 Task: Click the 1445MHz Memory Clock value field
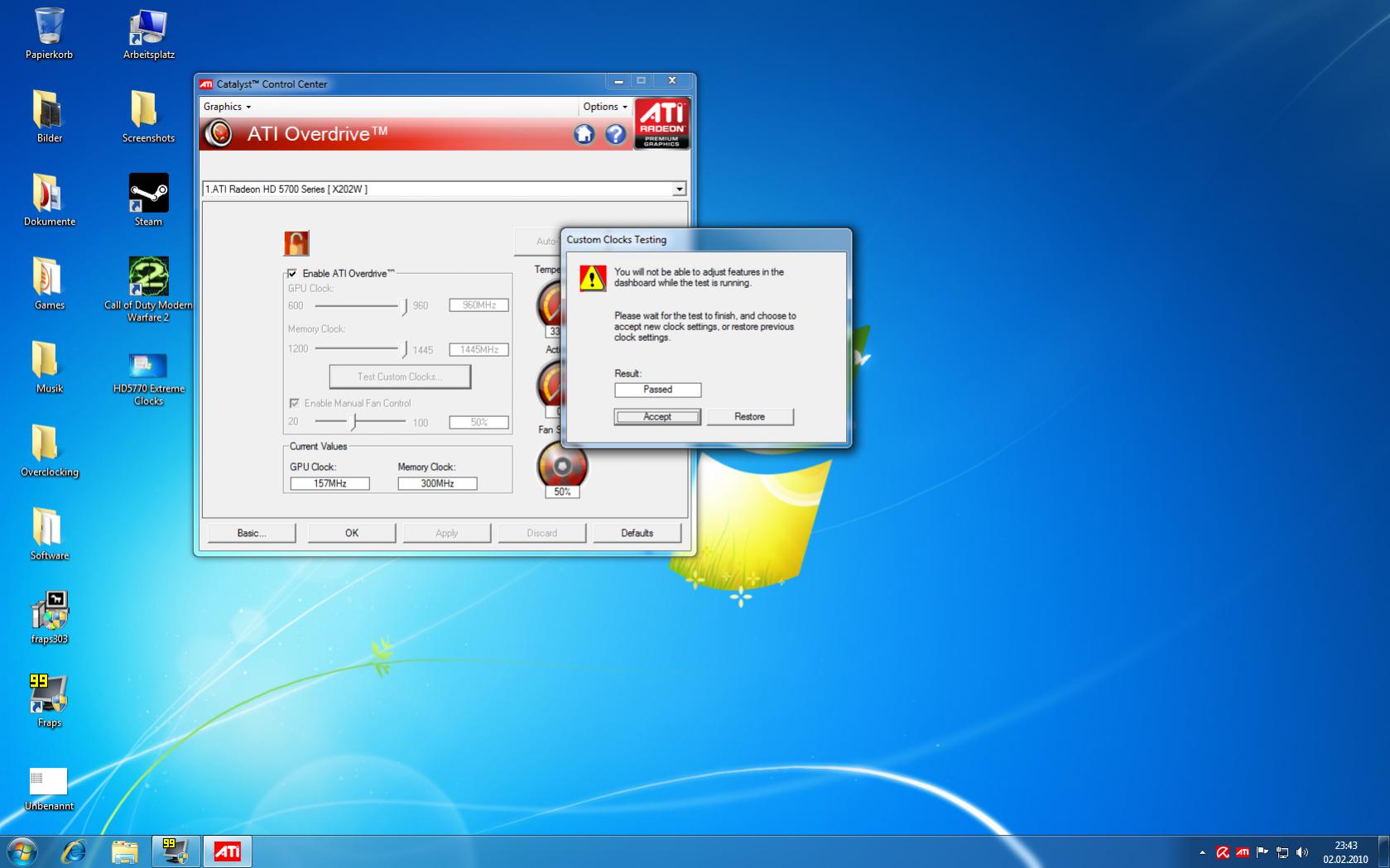[x=479, y=349]
